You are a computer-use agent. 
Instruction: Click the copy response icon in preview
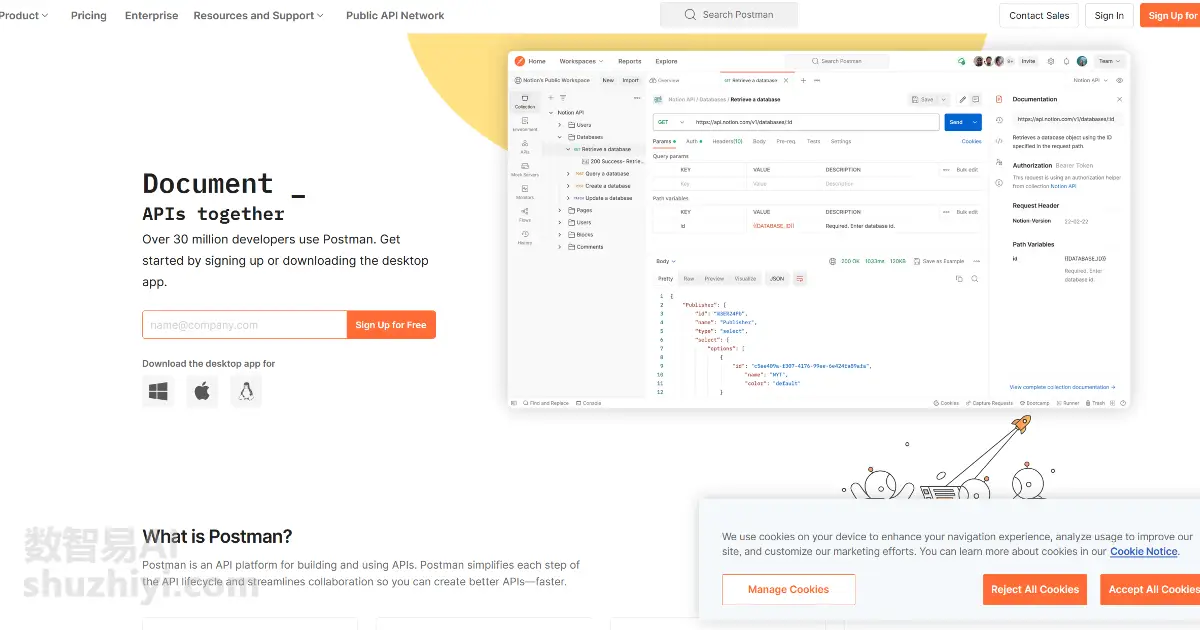pos(959,279)
